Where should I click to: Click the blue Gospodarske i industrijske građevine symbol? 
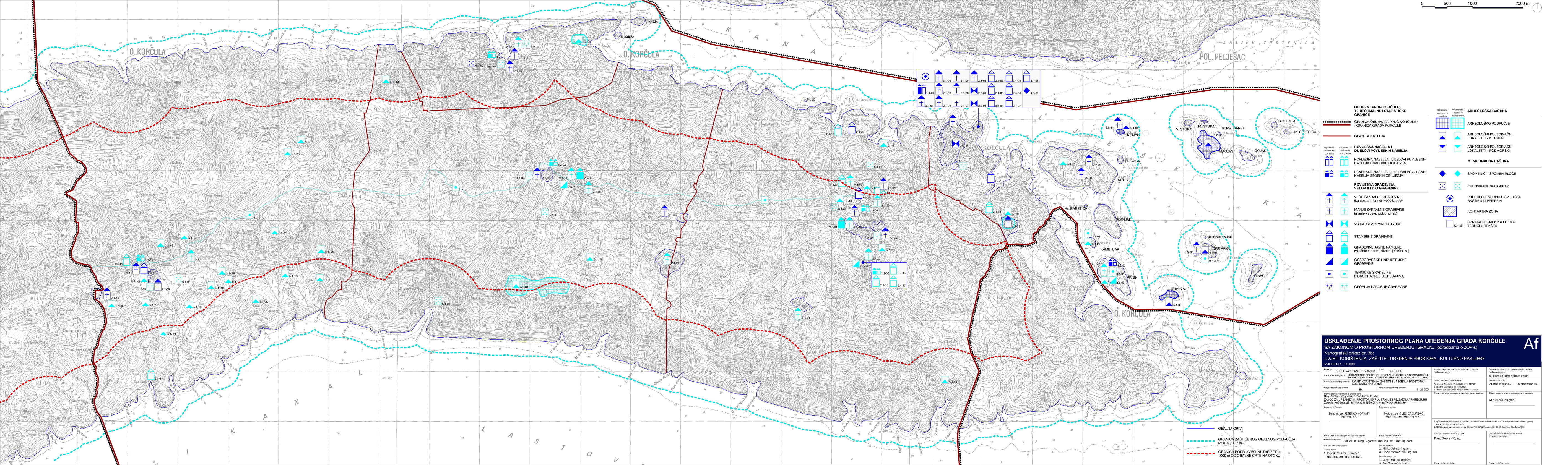(x=1329, y=262)
